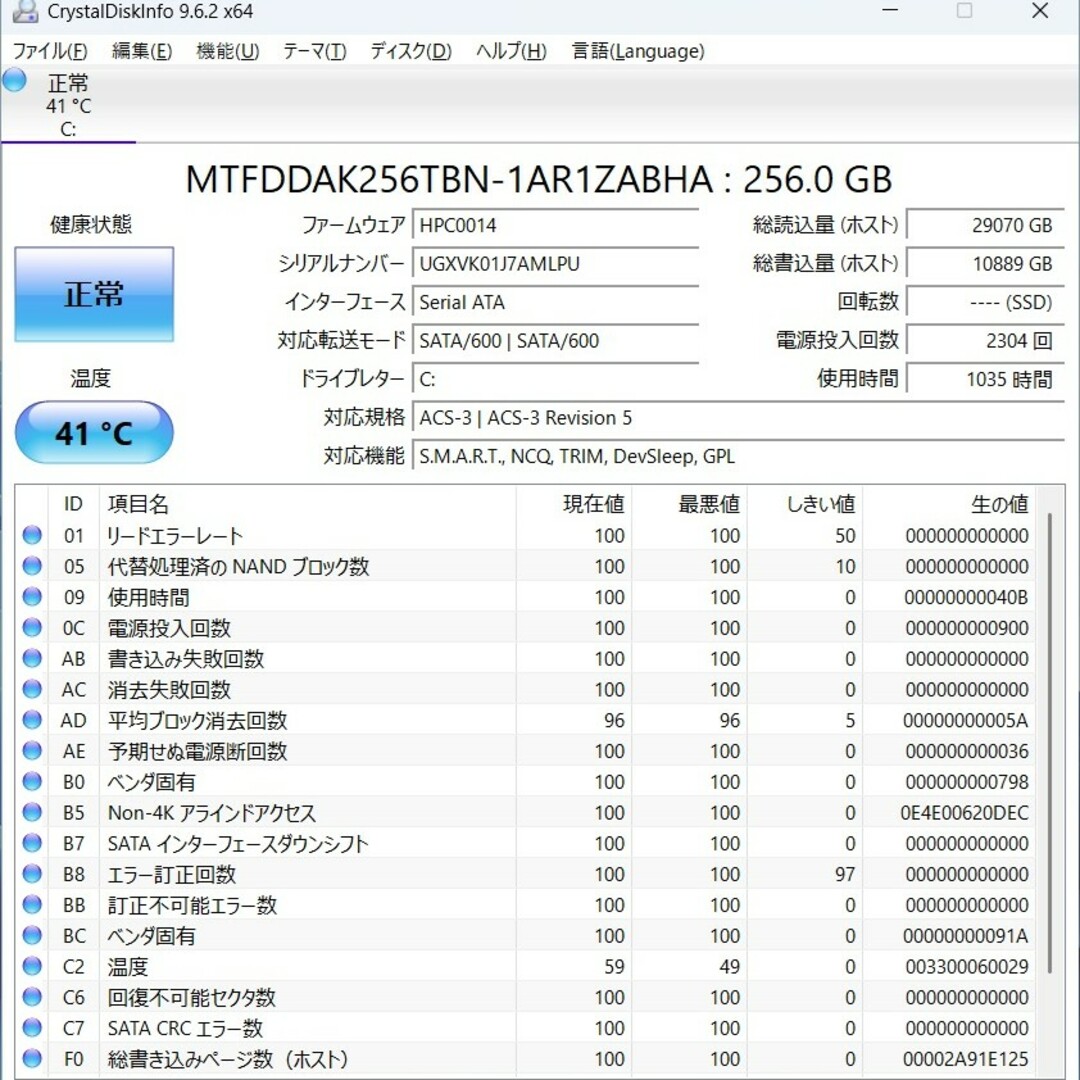Click total host writes value 10889 GB
The height and width of the screenshot is (1080, 1080).
click(x=985, y=264)
